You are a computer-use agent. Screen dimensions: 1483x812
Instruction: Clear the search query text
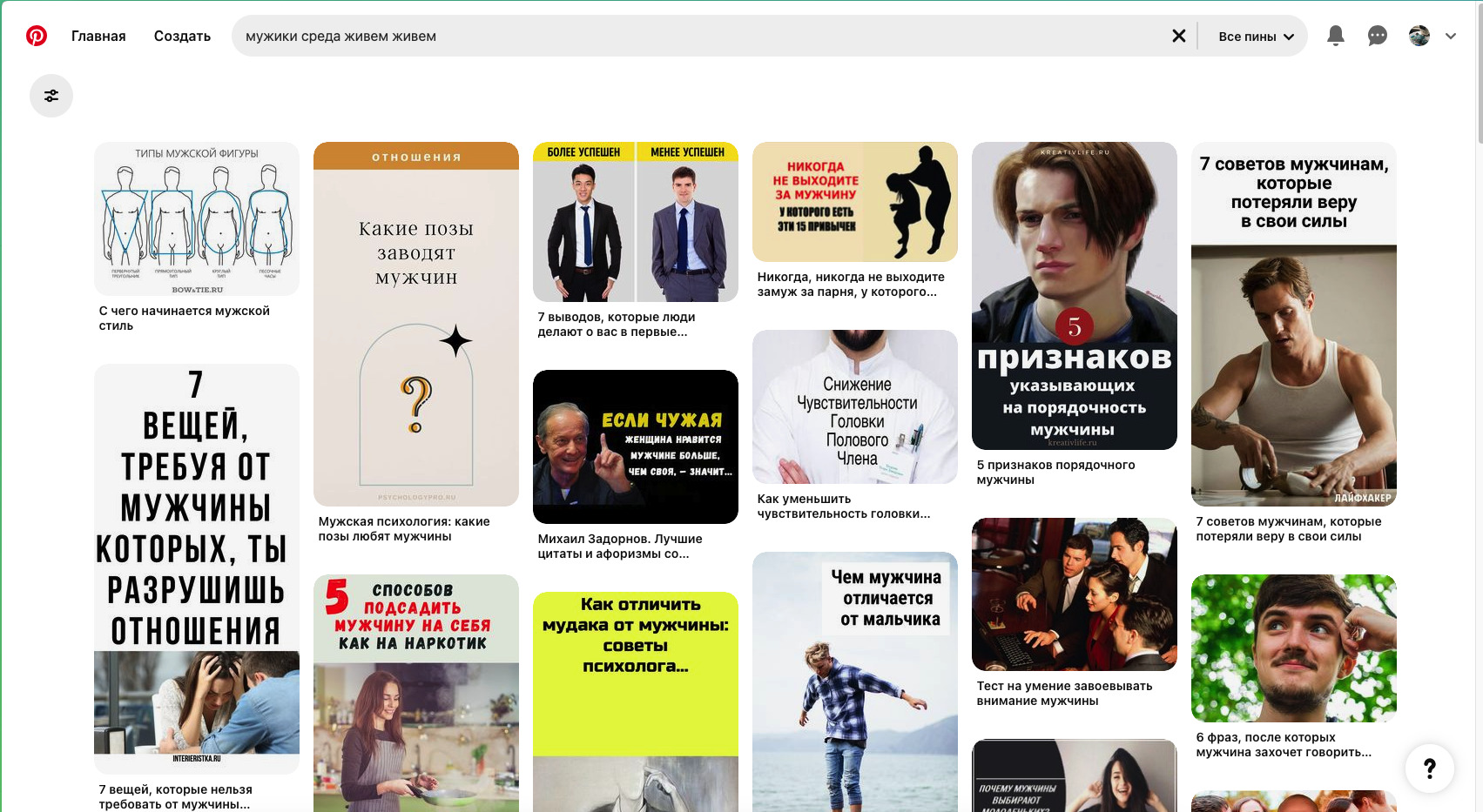[x=1178, y=36]
